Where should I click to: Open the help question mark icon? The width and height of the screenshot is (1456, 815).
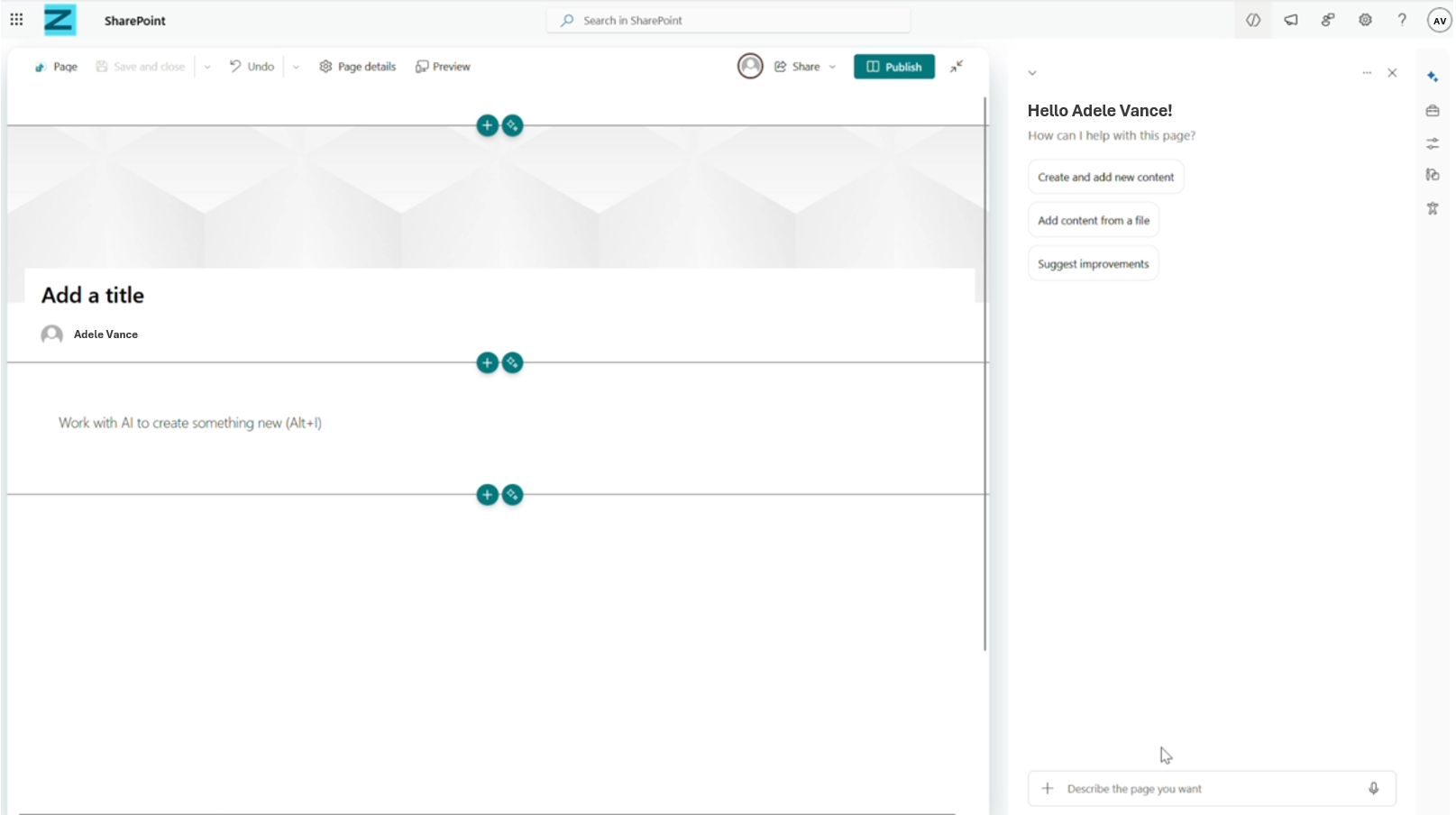1401,20
